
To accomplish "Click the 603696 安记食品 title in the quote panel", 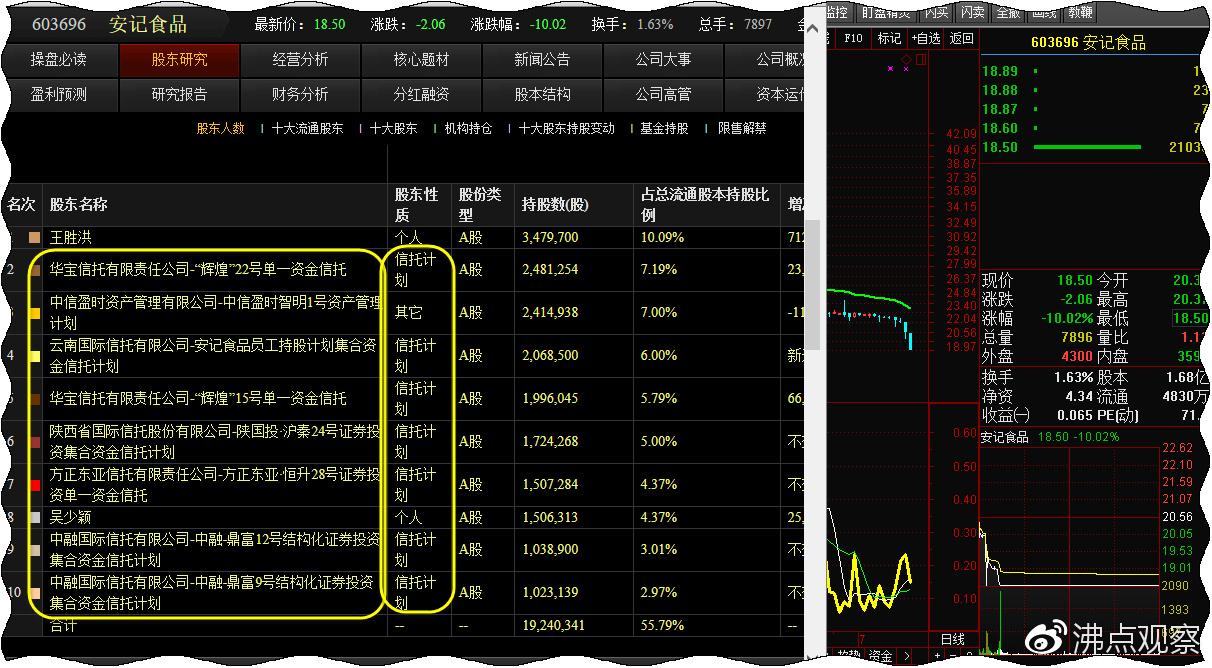I will coord(1088,43).
